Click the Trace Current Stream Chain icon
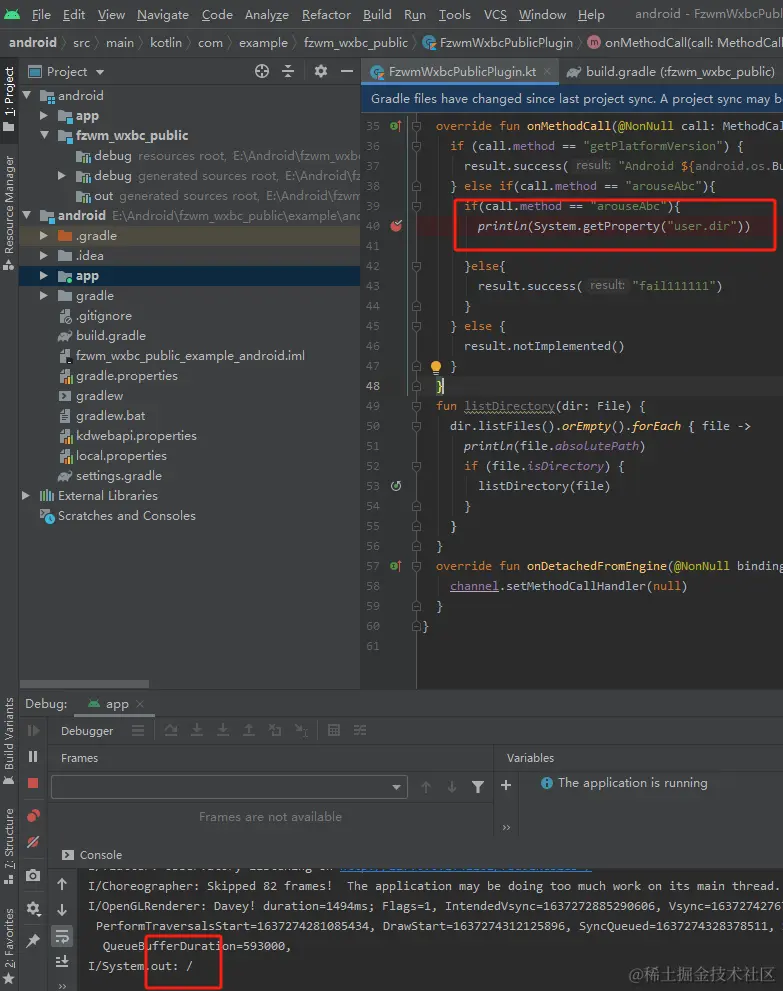 point(360,731)
